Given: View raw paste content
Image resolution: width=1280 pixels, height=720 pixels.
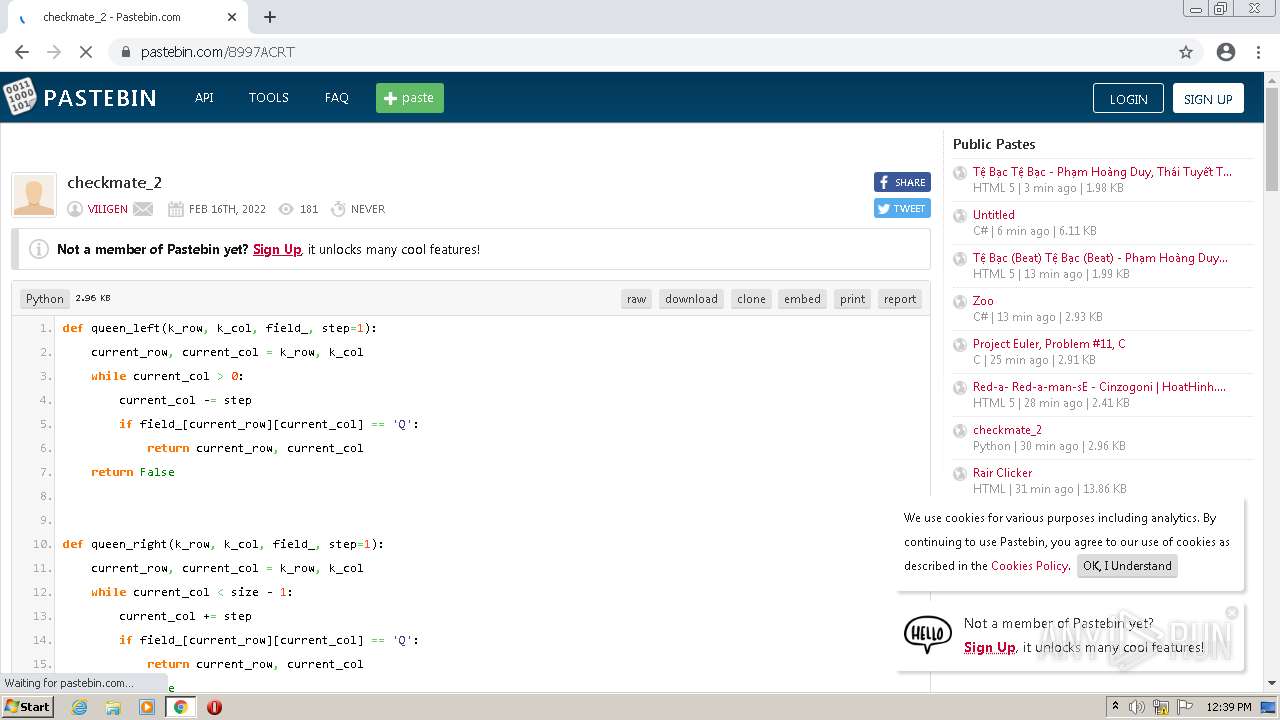Looking at the screenshot, I should [637, 299].
